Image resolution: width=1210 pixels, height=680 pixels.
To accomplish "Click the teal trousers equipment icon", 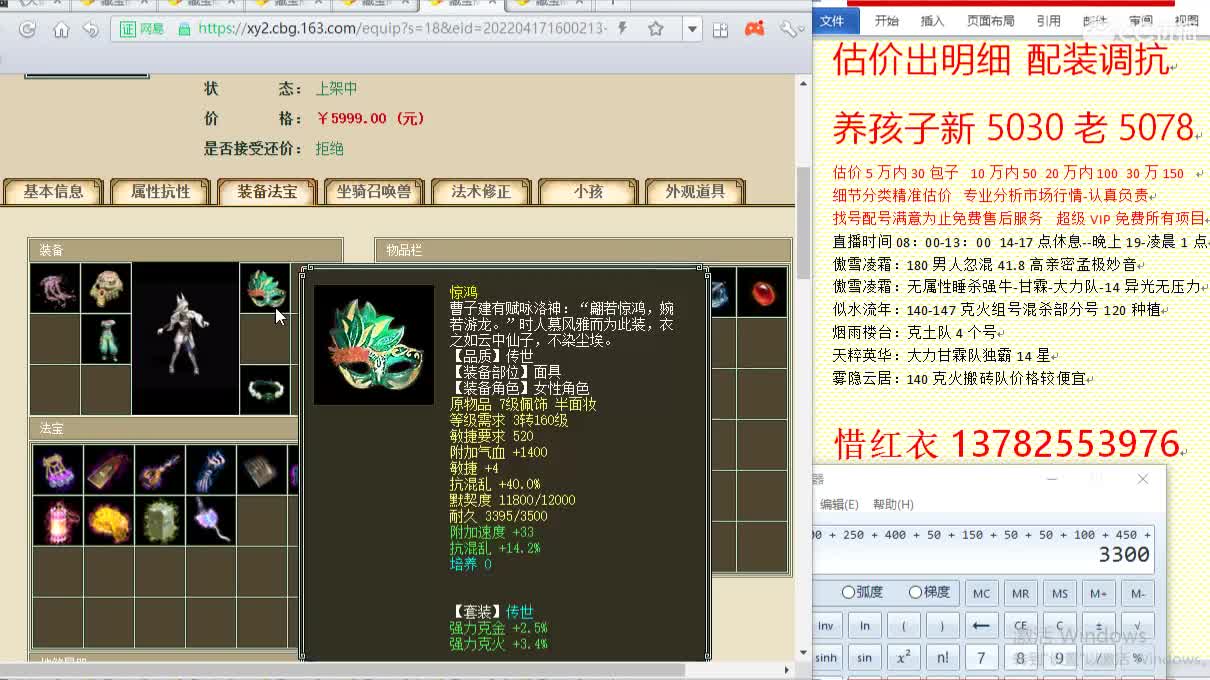I will [106, 339].
